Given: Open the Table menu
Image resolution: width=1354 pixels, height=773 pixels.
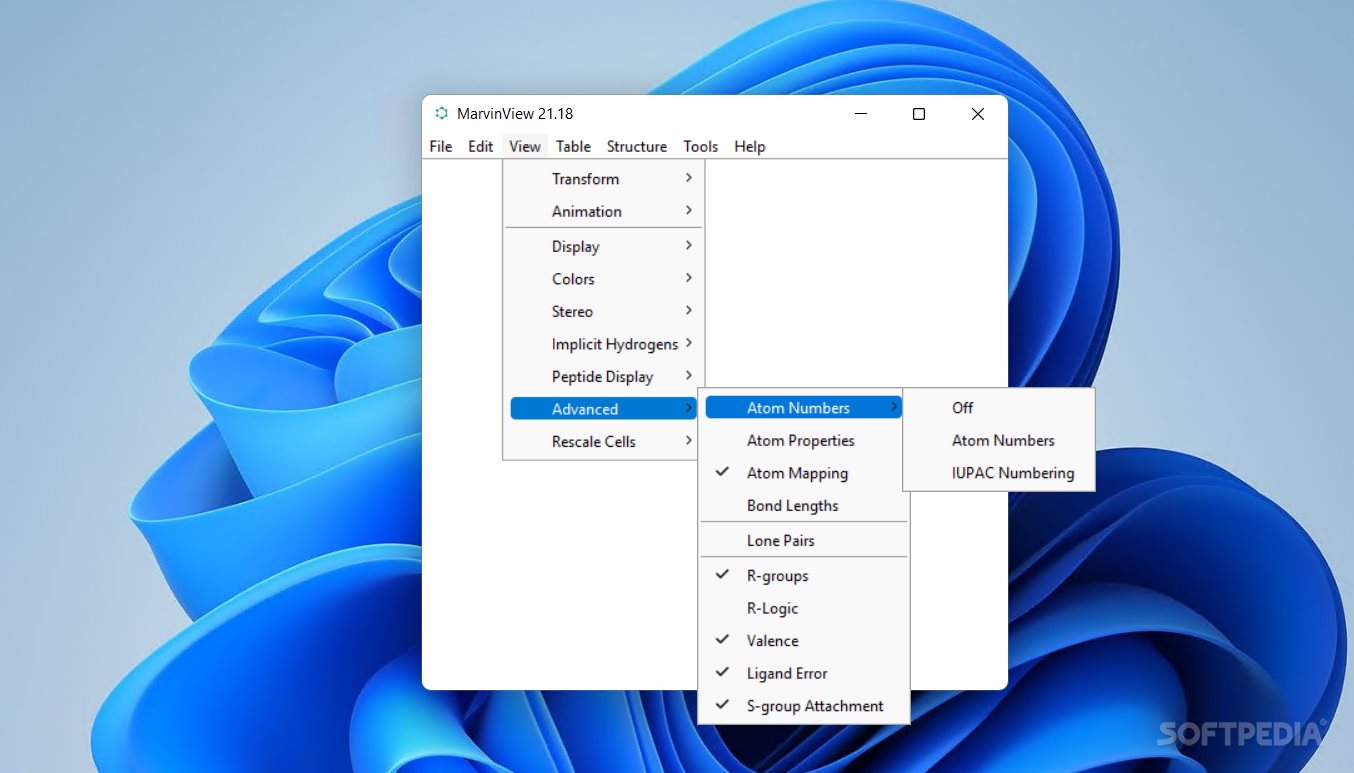Looking at the screenshot, I should click(x=573, y=146).
